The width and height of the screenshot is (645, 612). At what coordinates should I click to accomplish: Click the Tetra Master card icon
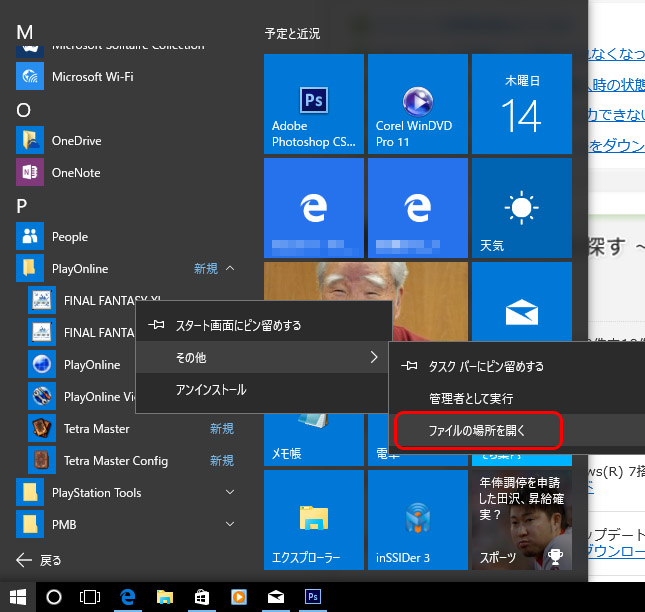tap(42, 428)
